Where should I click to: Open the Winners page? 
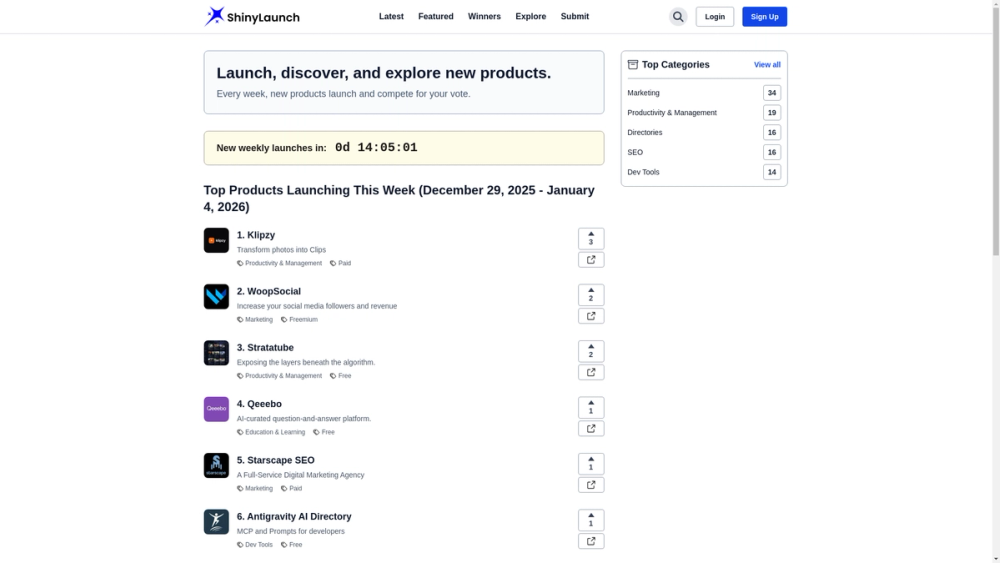(x=484, y=17)
